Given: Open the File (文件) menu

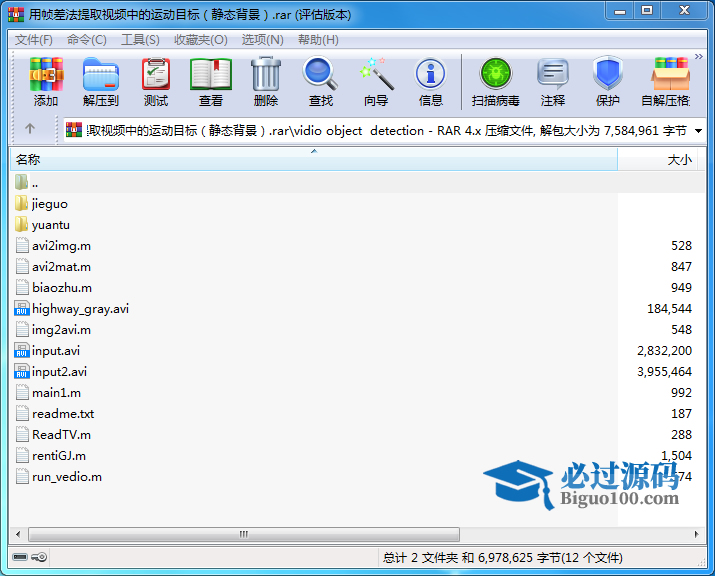Looking at the screenshot, I should [x=34, y=40].
